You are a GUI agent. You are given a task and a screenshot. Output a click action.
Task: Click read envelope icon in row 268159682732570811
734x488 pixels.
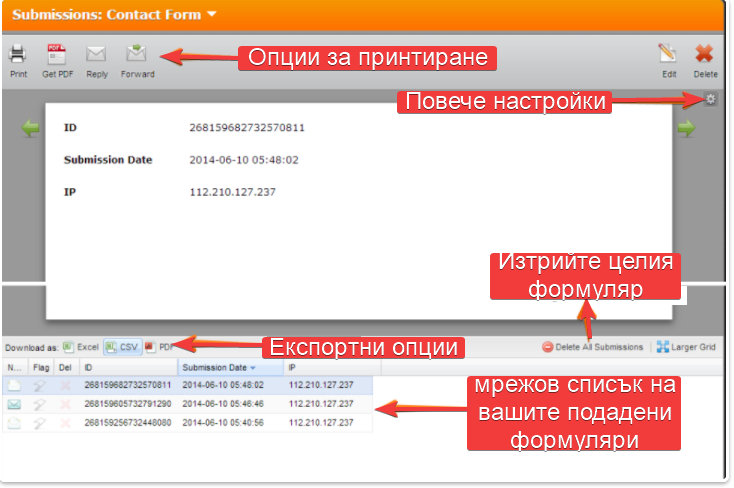point(14,385)
